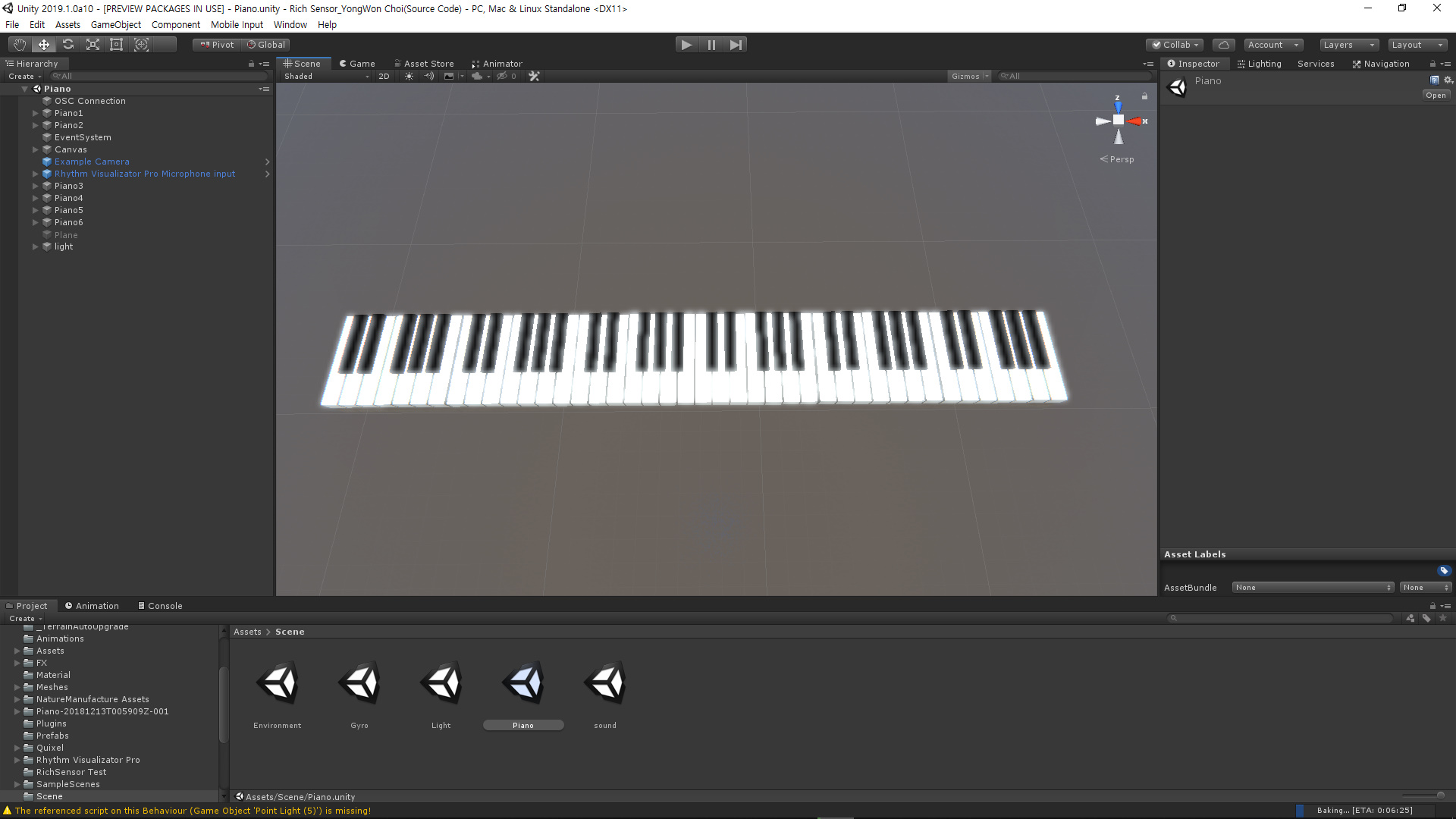1456x819 pixels.
Task: Select the Rotate tool
Action: click(68, 45)
